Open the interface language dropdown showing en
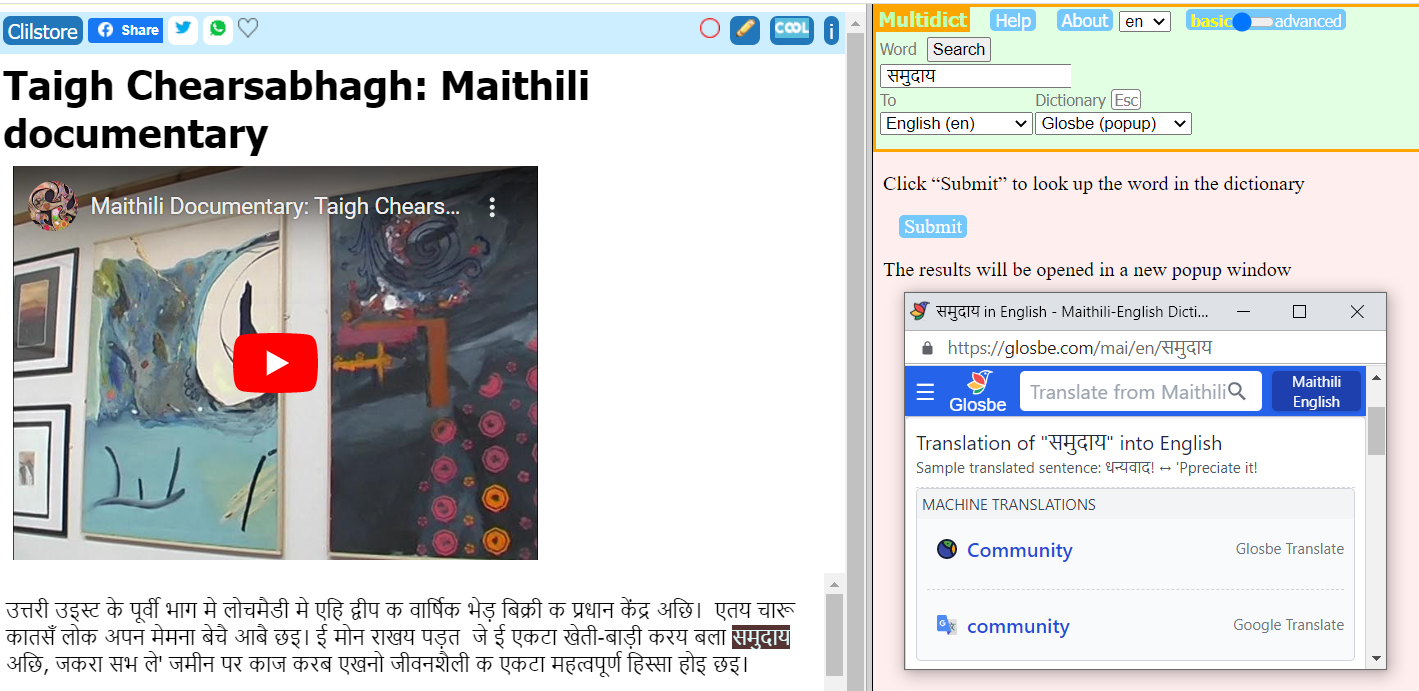The image size is (1419, 691). [1144, 19]
